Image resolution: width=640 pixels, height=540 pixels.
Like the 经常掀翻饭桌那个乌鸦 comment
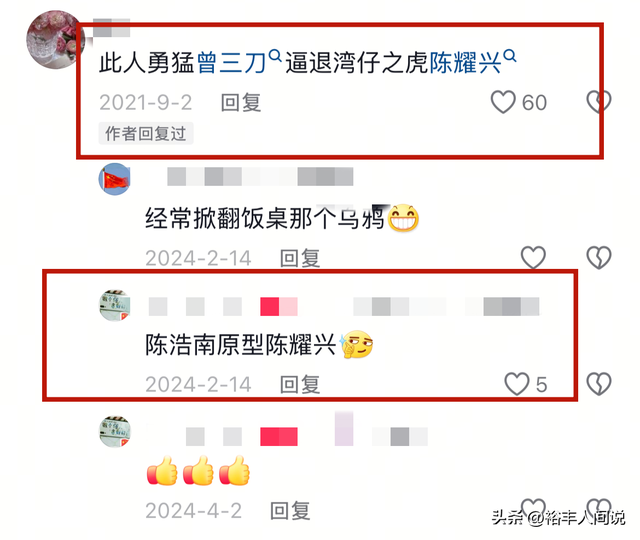tap(533, 258)
